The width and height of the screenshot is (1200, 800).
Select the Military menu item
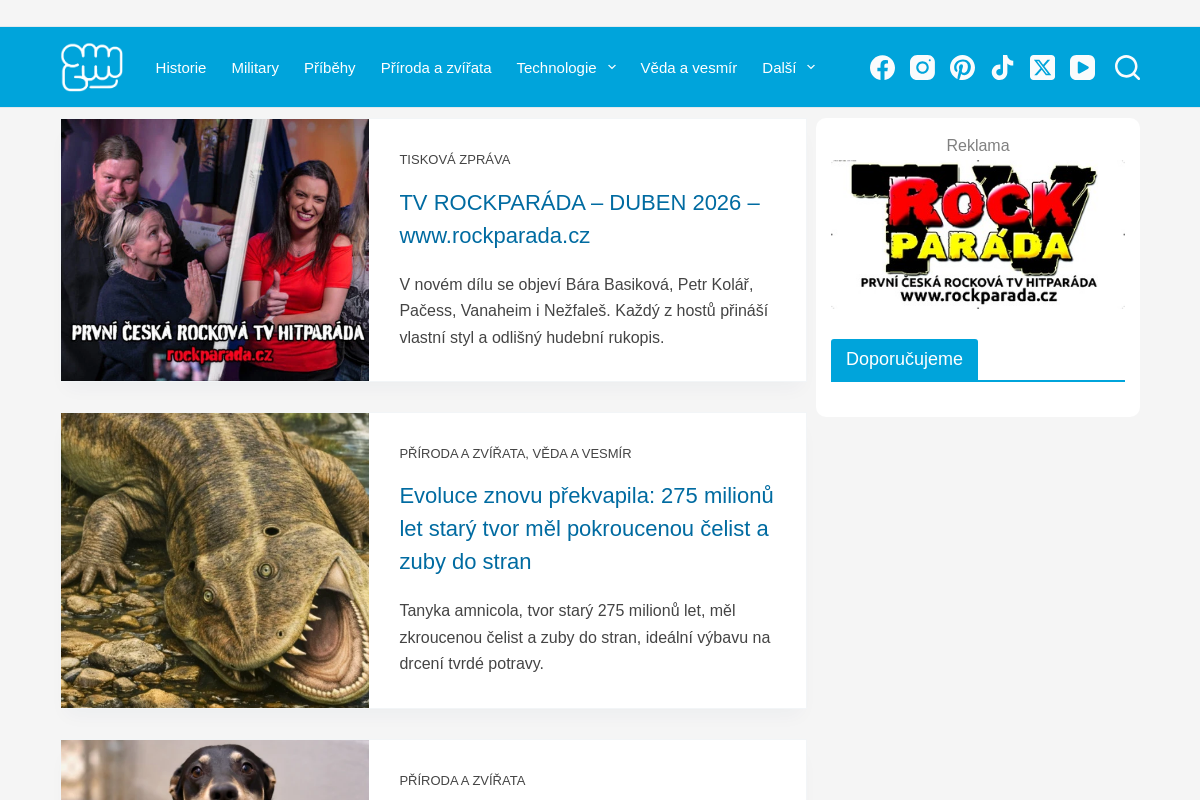pyautogui.click(x=255, y=67)
